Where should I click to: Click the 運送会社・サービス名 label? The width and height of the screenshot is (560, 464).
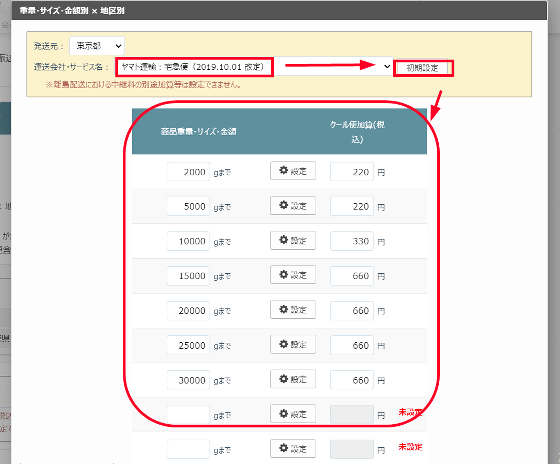click(x=71, y=67)
